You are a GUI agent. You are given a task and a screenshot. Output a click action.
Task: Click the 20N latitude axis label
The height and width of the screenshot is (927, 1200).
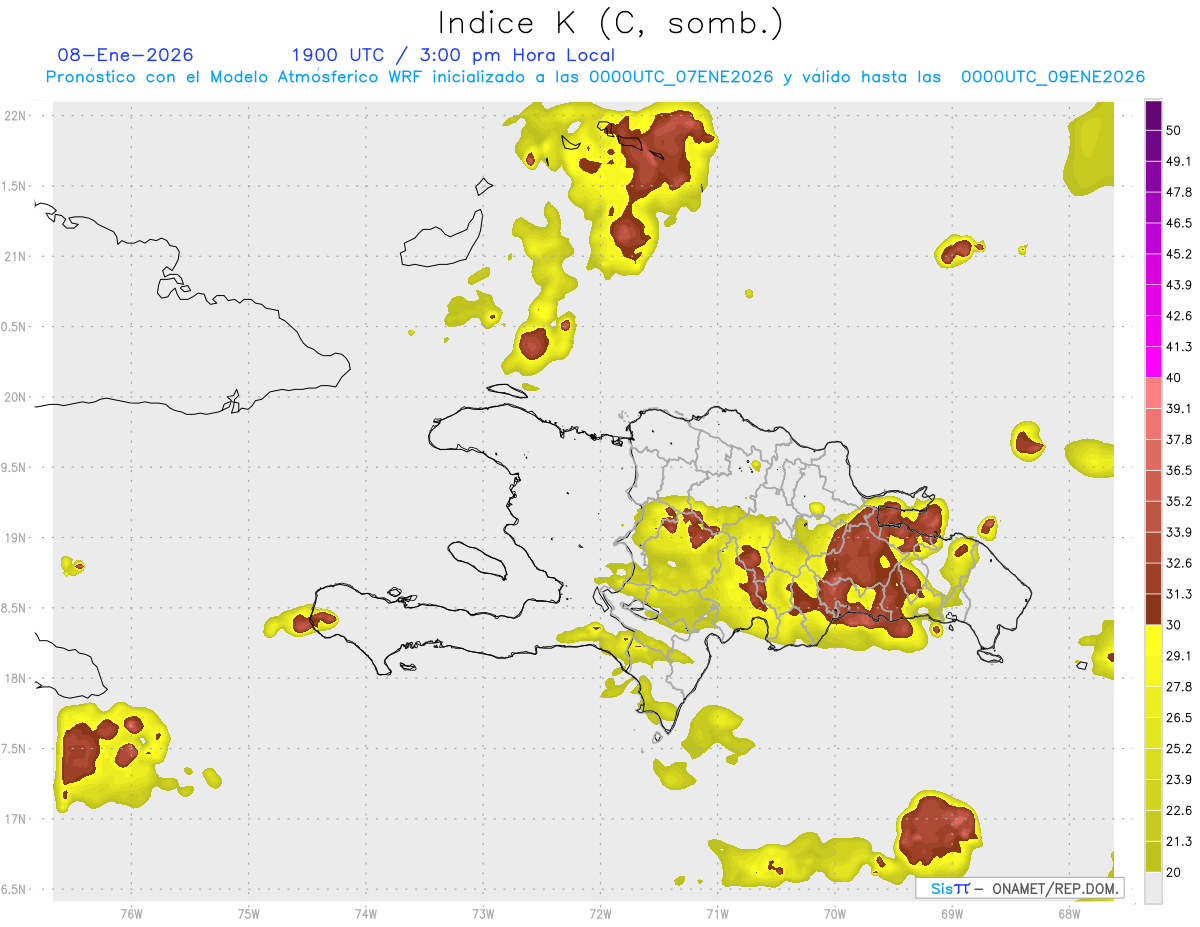16,397
